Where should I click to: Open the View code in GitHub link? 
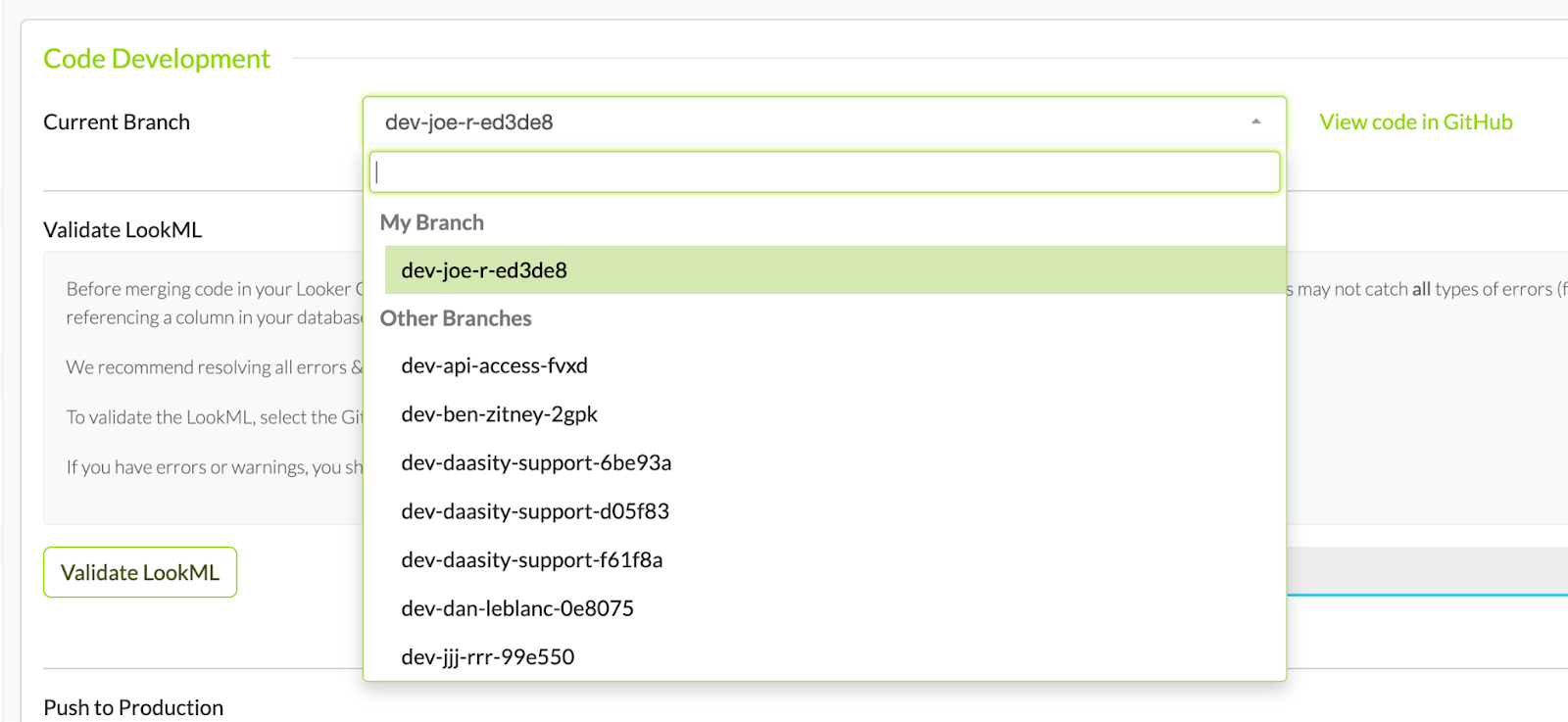[x=1415, y=121]
